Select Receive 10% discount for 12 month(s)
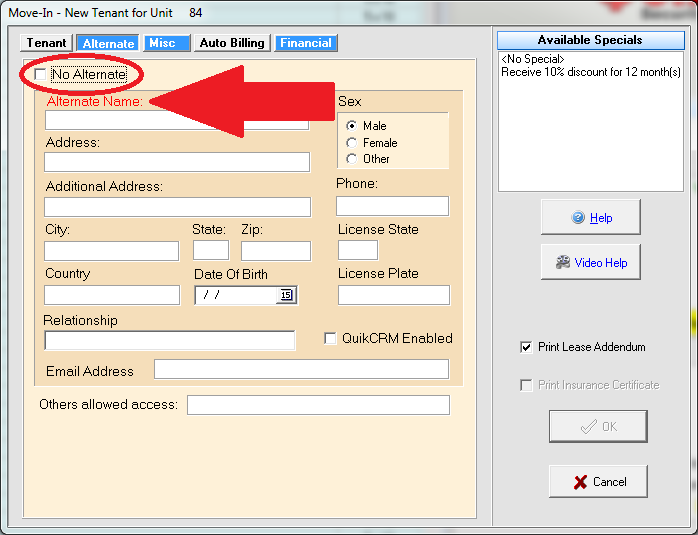 pyautogui.click(x=591, y=72)
